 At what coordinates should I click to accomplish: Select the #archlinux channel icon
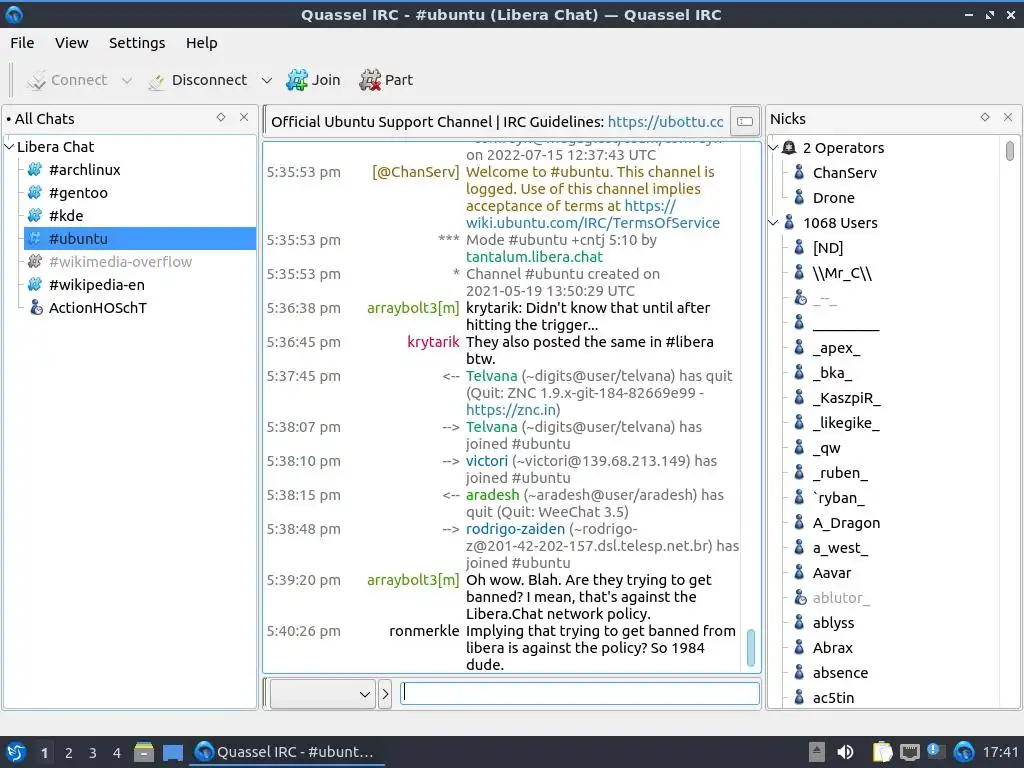coord(35,170)
